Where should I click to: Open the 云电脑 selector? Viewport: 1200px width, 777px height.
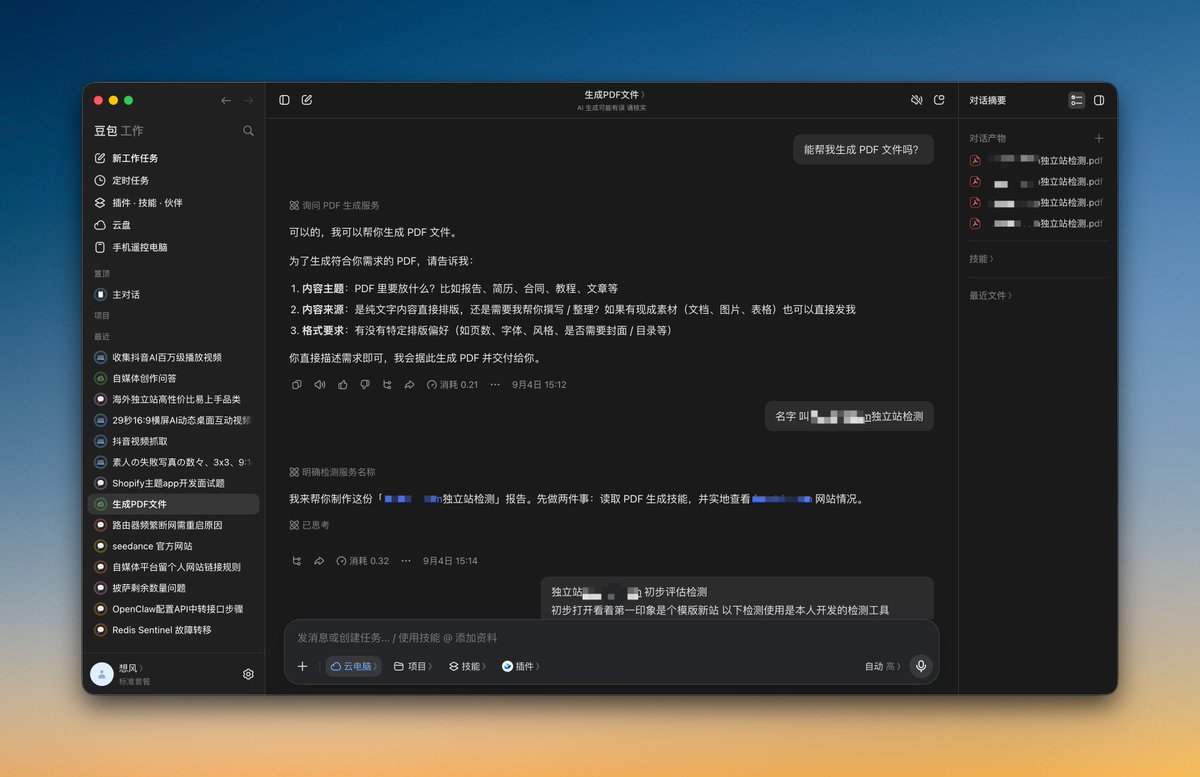click(353, 666)
